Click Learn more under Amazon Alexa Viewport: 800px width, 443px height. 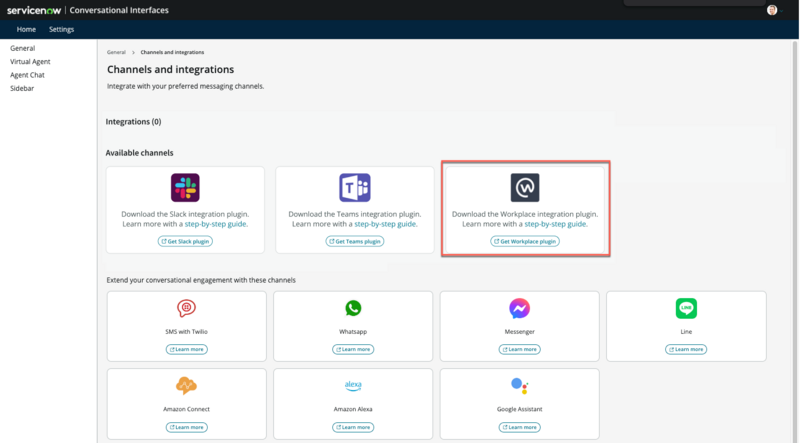(x=353, y=427)
